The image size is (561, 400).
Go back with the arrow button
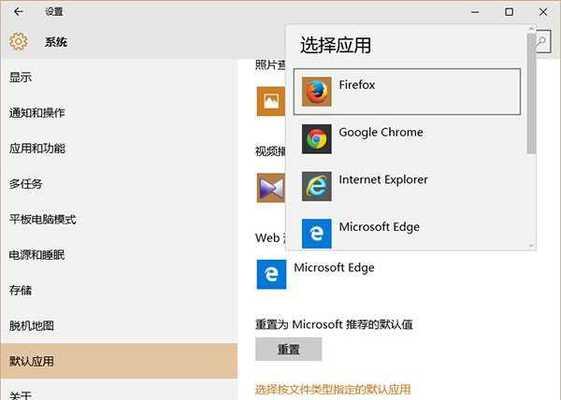click(x=18, y=12)
